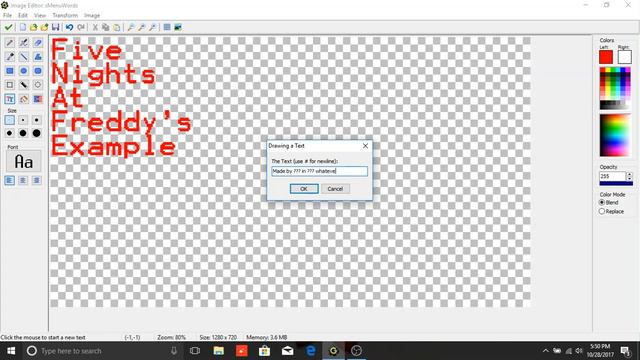Image resolution: width=640 pixels, height=360 pixels.
Task: Select the Polygon drawing tool
Action: pyautogui.click(x=38, y=57)
